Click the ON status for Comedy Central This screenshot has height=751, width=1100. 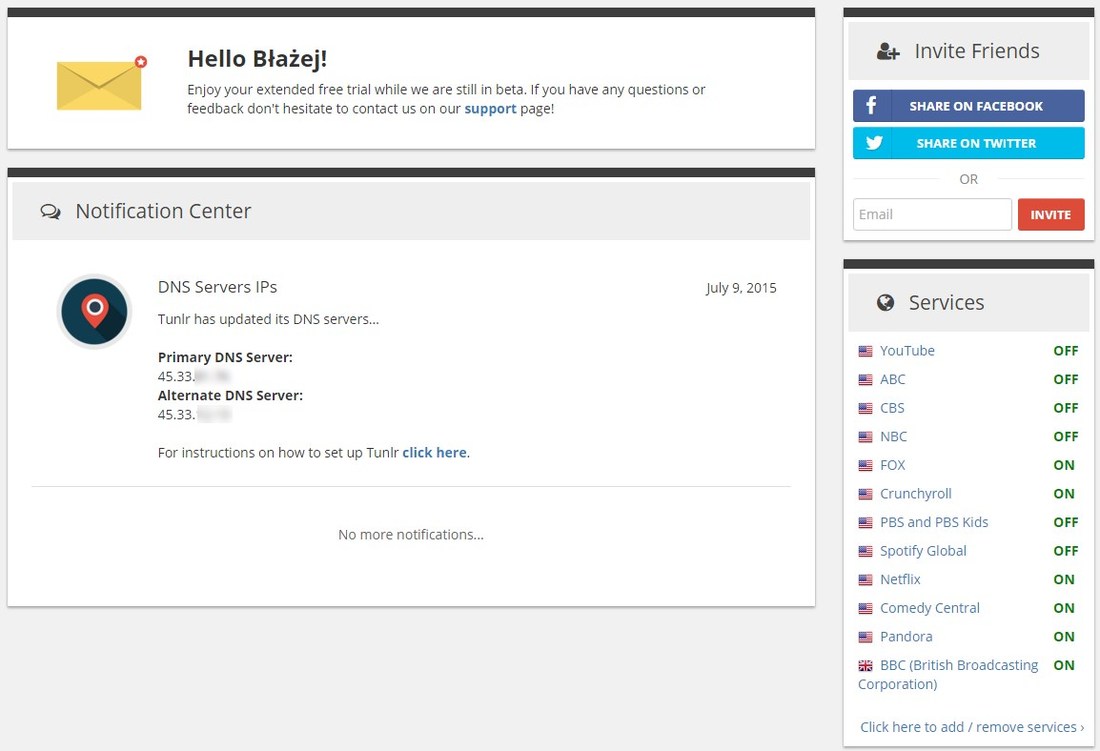1064,608
